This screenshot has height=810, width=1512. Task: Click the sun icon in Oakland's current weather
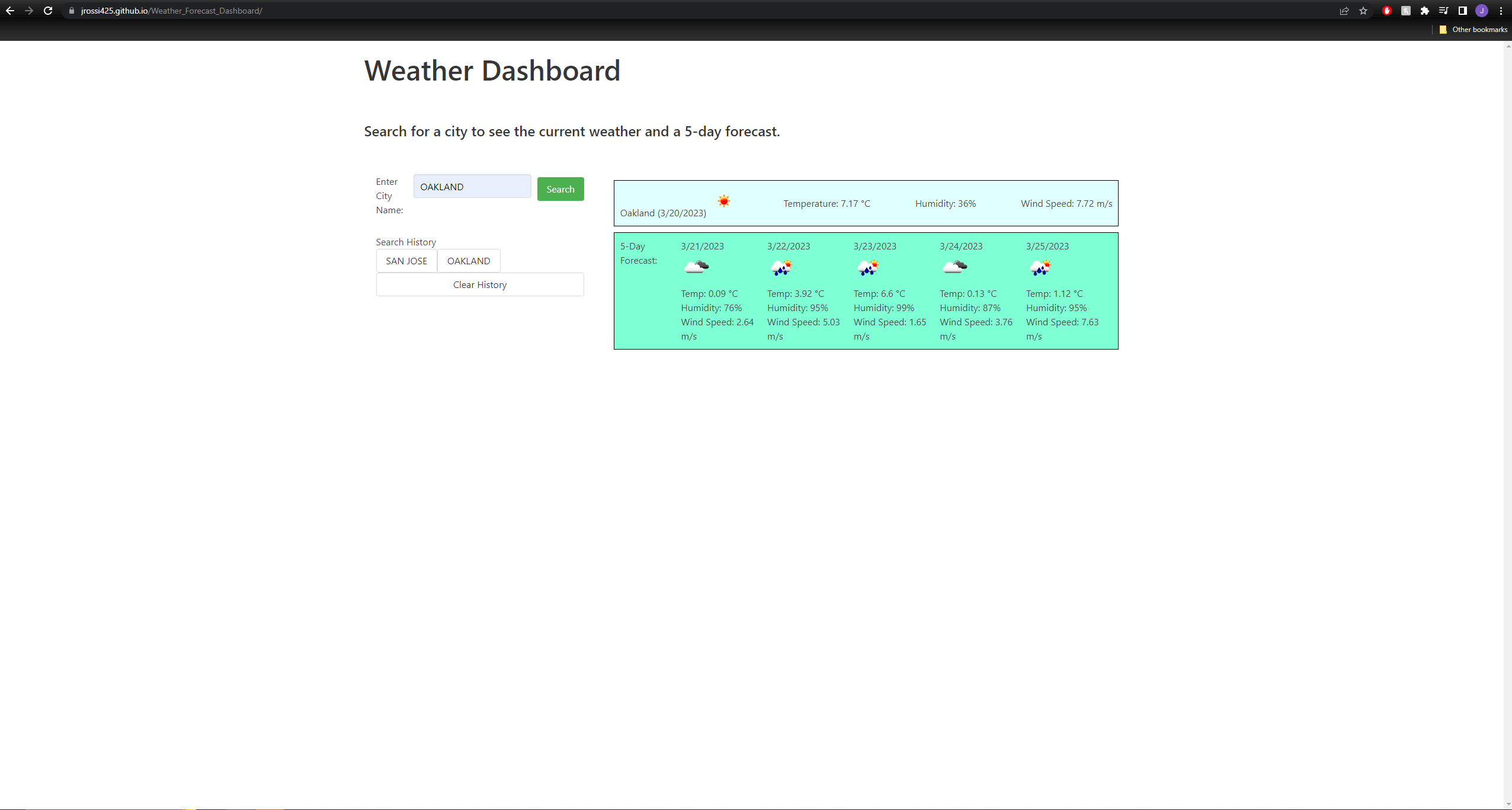(723, 200)
